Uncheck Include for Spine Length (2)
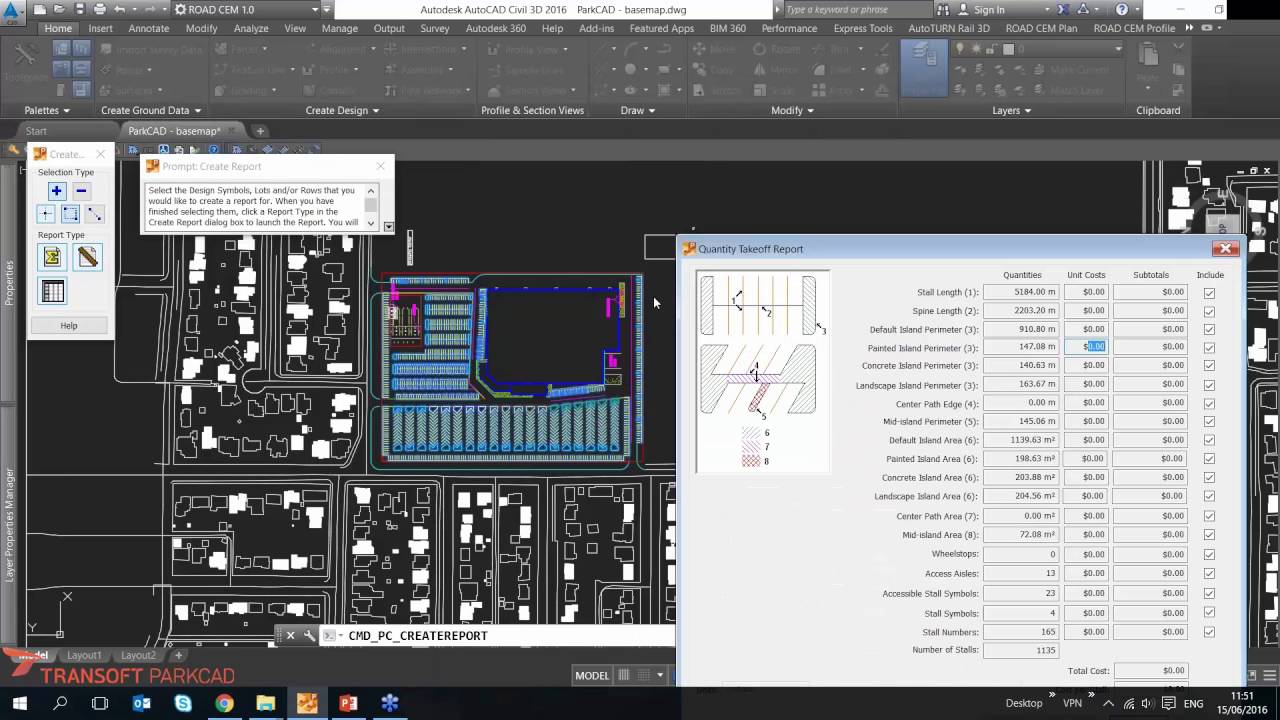Screen dimensions: 1280x720 [x=1209, y=311]
